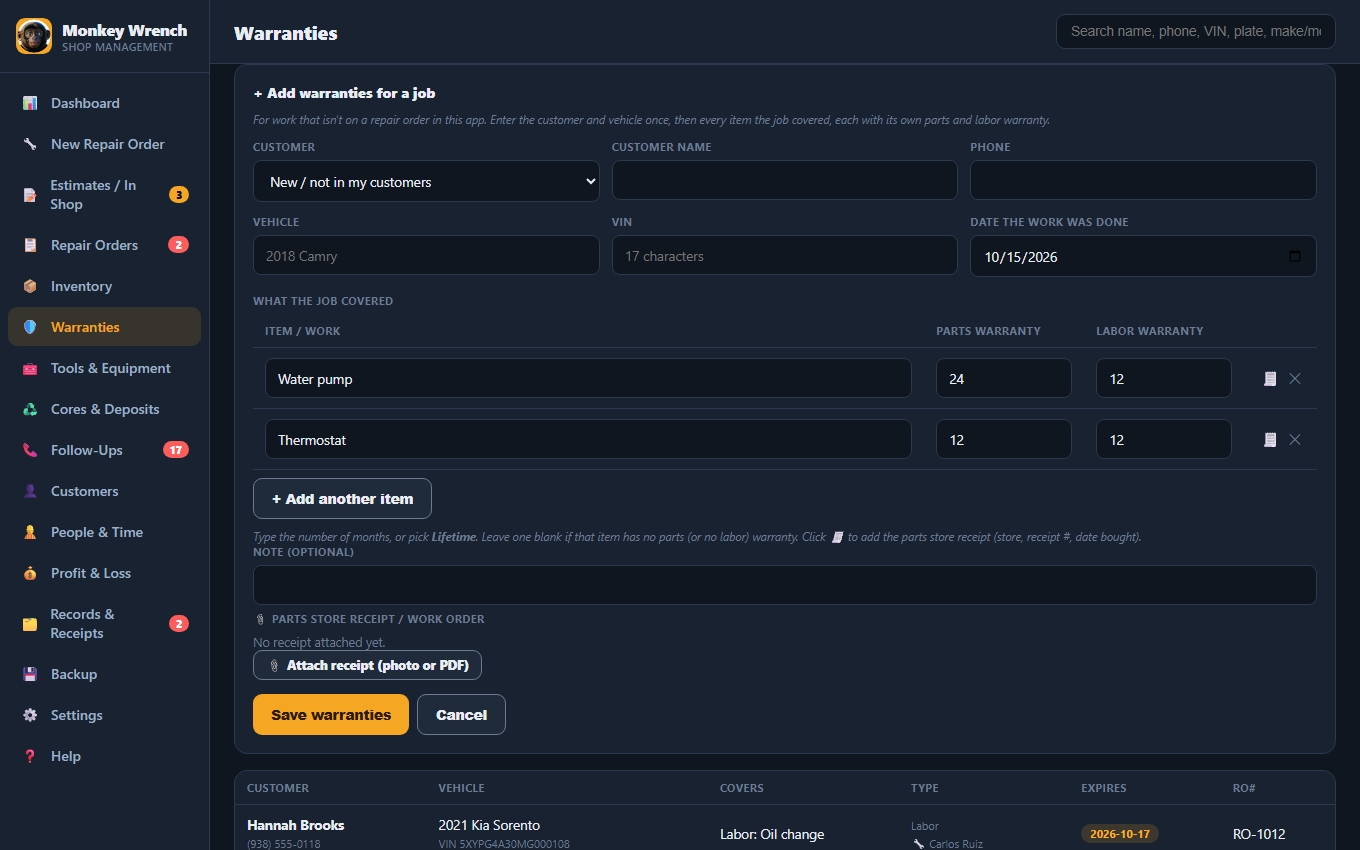Click the Dashboard sidebar icon

pos(30,103)
